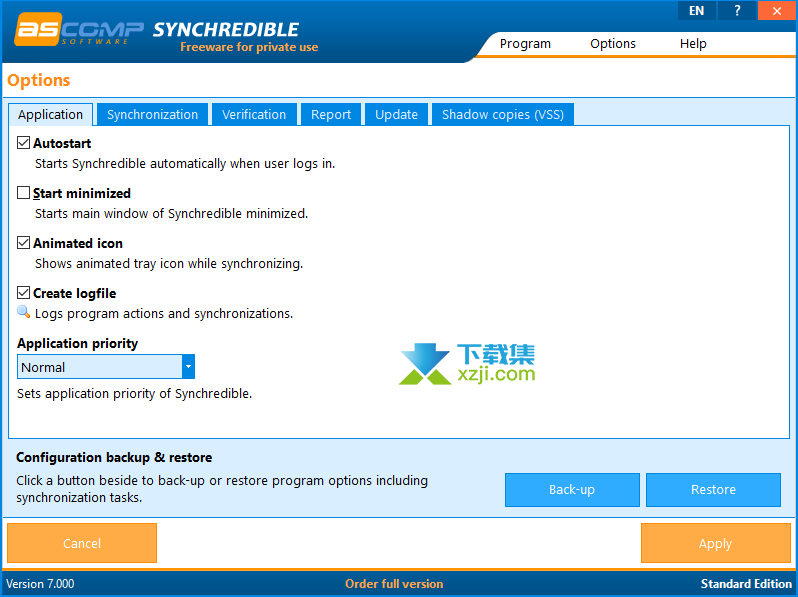Click the Configuration backup & restore heading
The width and height of the screenshot is (798, 597).
click(114, 457)
